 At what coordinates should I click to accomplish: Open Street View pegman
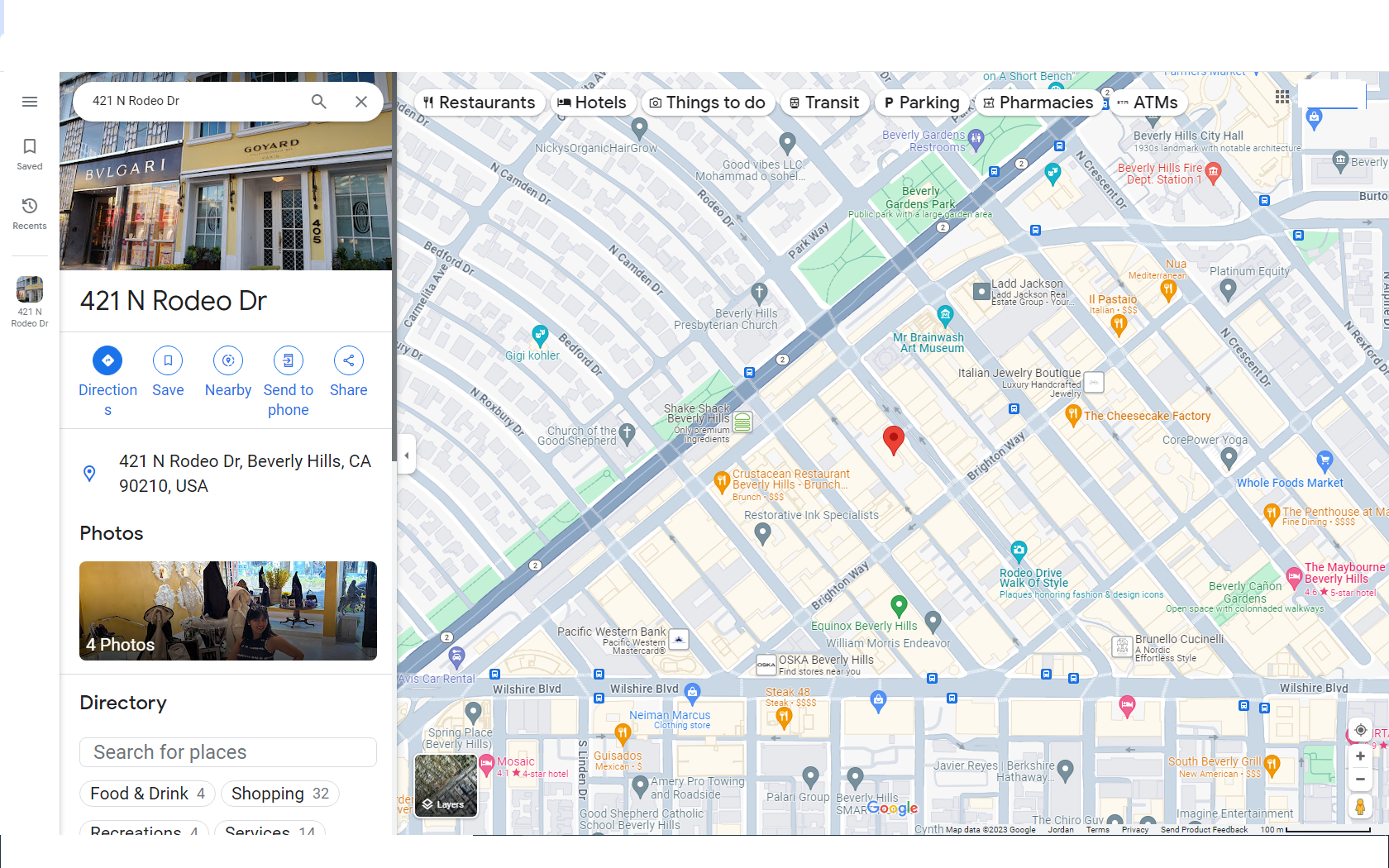click(1360, 807)
